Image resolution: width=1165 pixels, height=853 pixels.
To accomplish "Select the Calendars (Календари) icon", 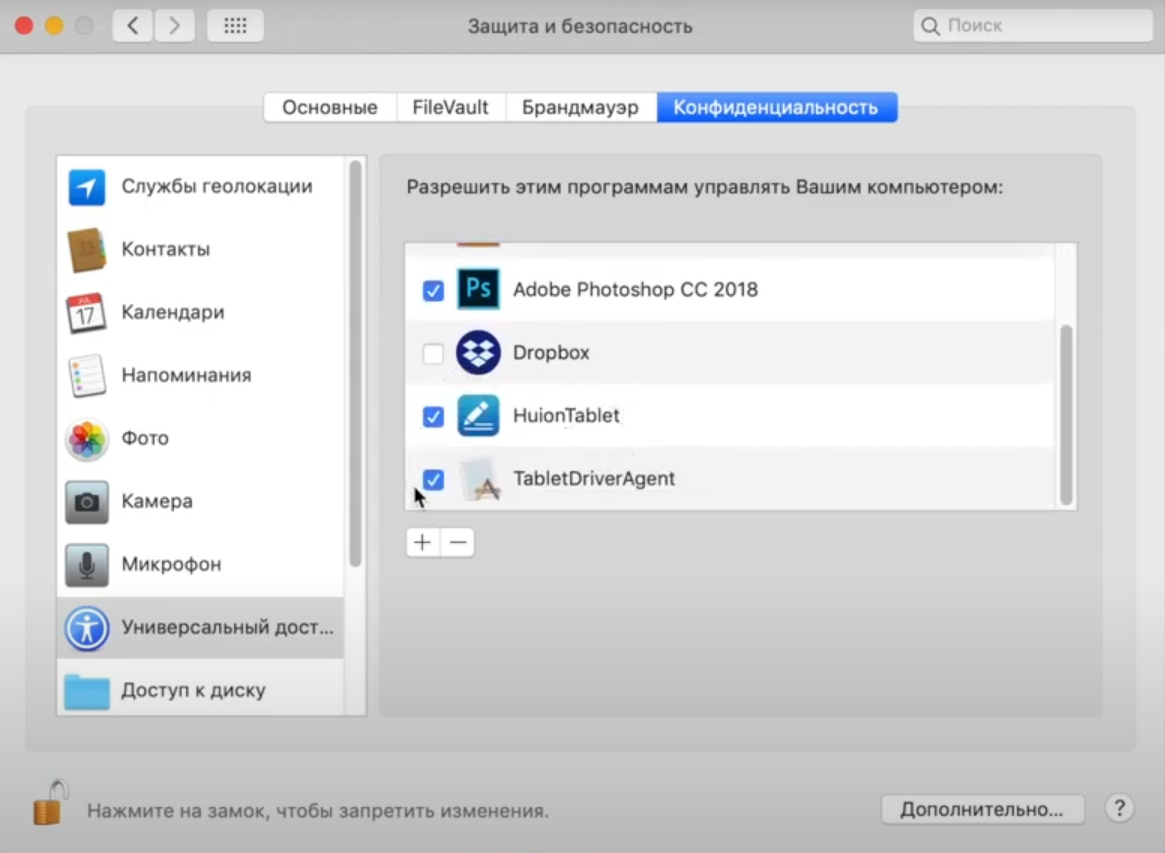I will tap(86, 313).
